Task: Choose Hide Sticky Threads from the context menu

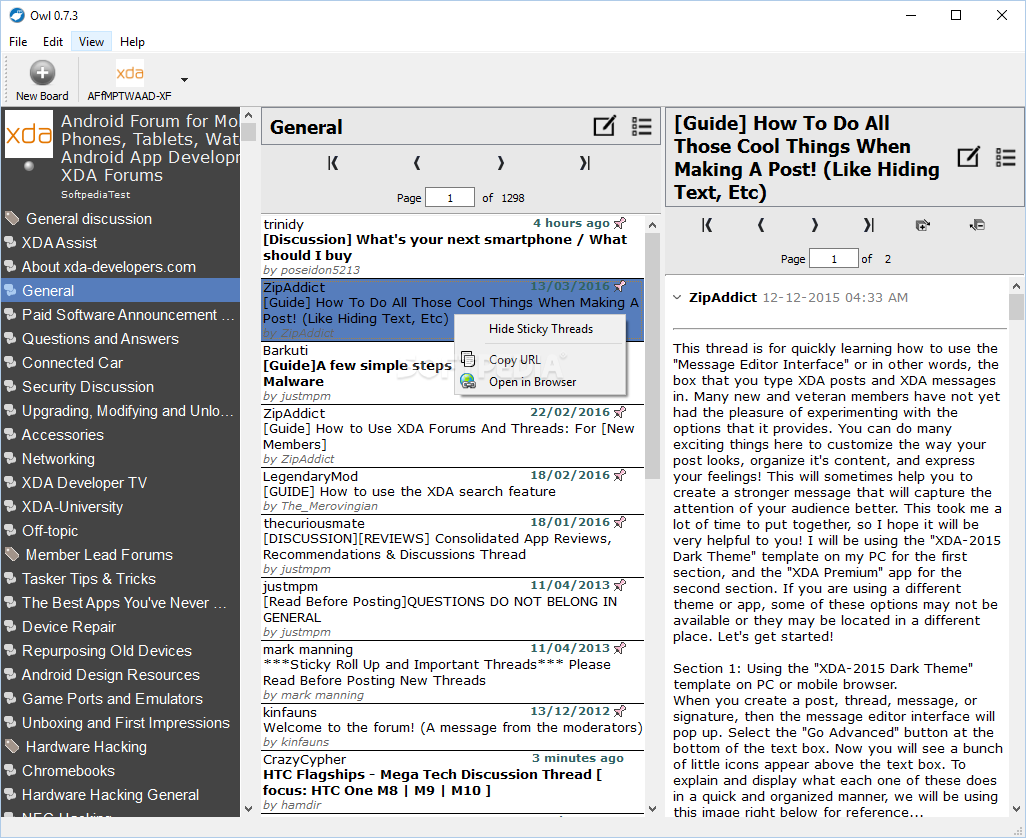Action: tap(540, 329)
